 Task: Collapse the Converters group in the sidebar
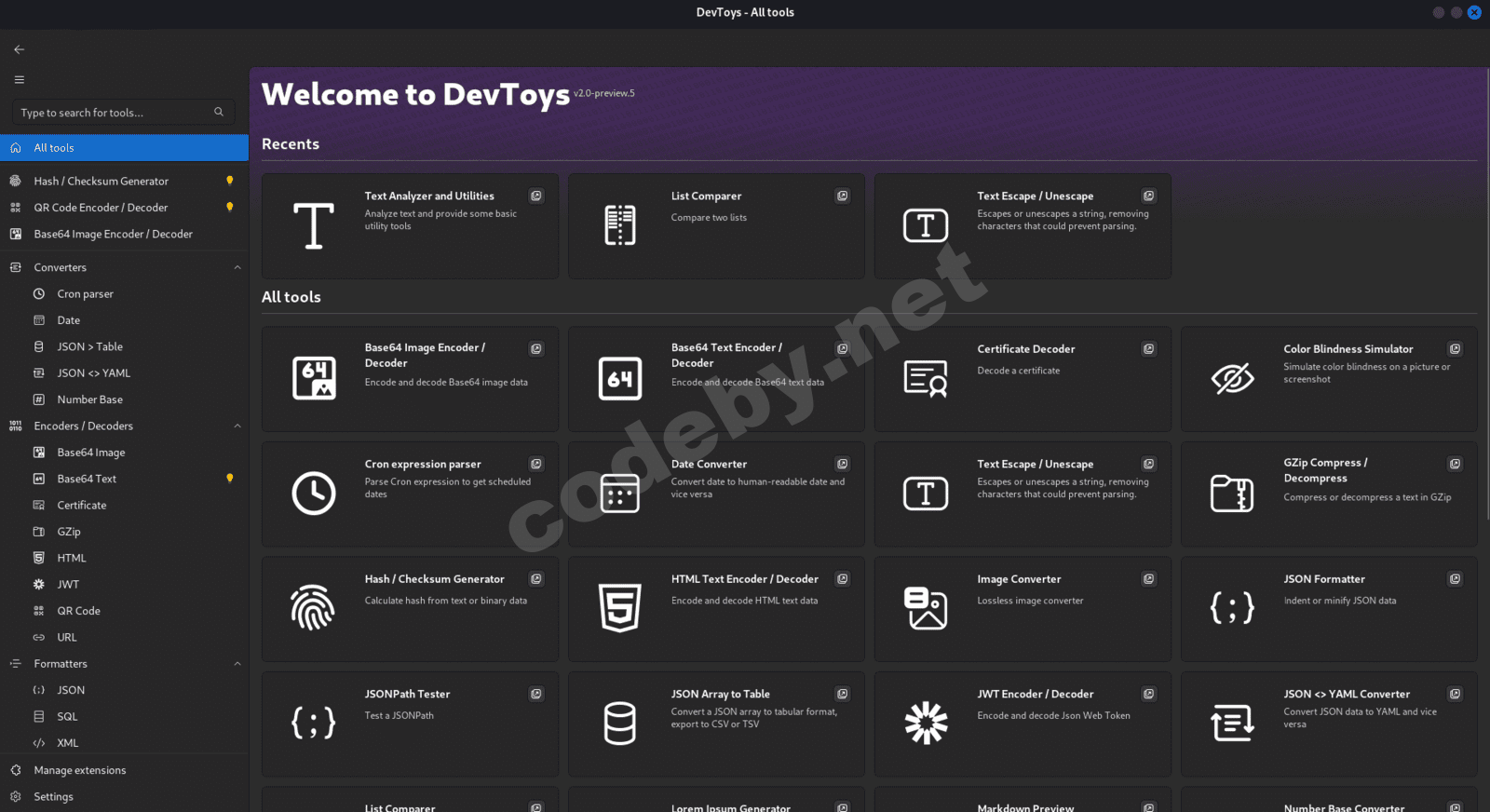237,267
